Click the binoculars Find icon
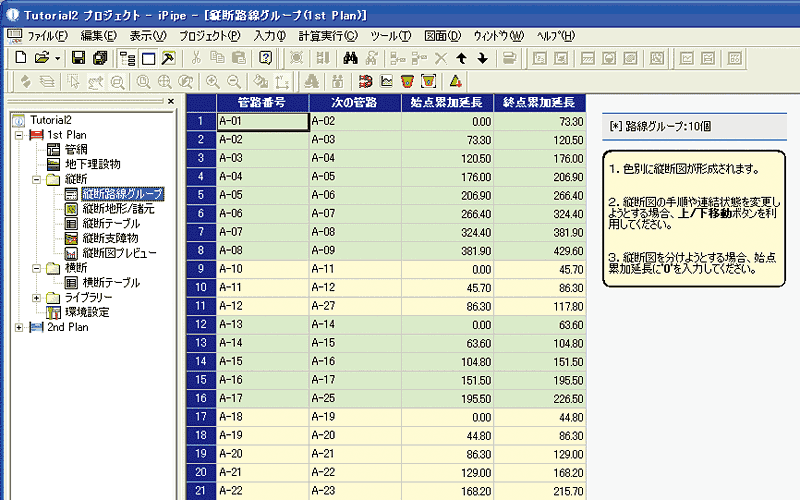Viewport: 800px width, 500px height. [x=350, y=58]
